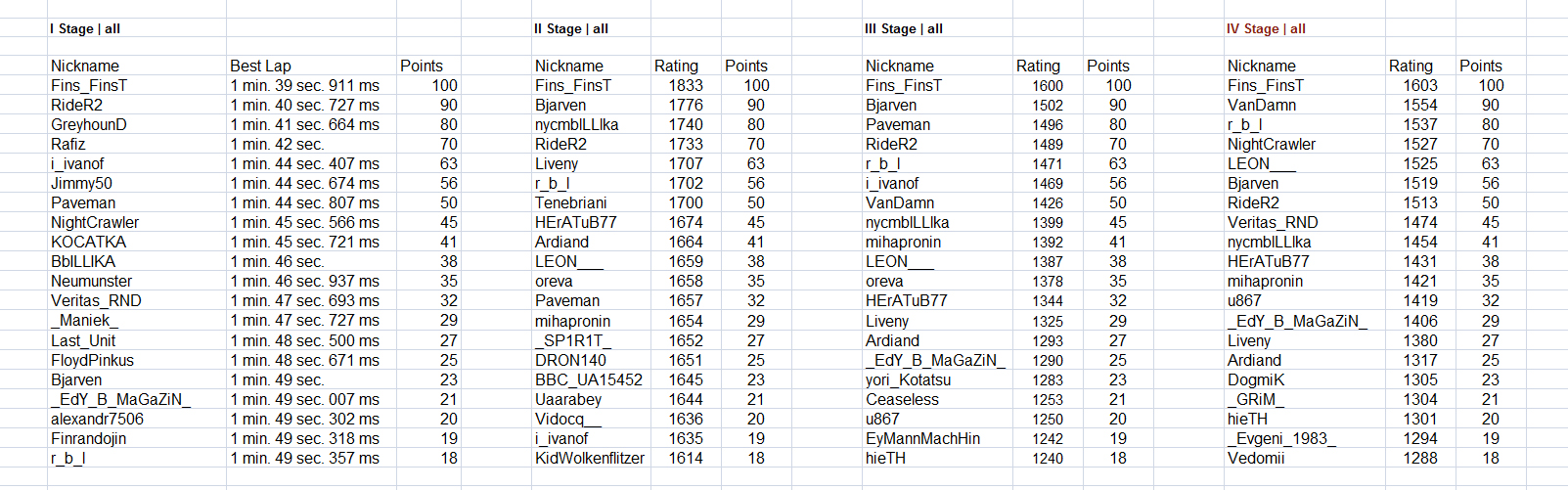Image resolution: width=1568 pixels, height=490 pixels.
Task: Click the 'III Stage | all' header cell
Action: click(x=904, y=28)
